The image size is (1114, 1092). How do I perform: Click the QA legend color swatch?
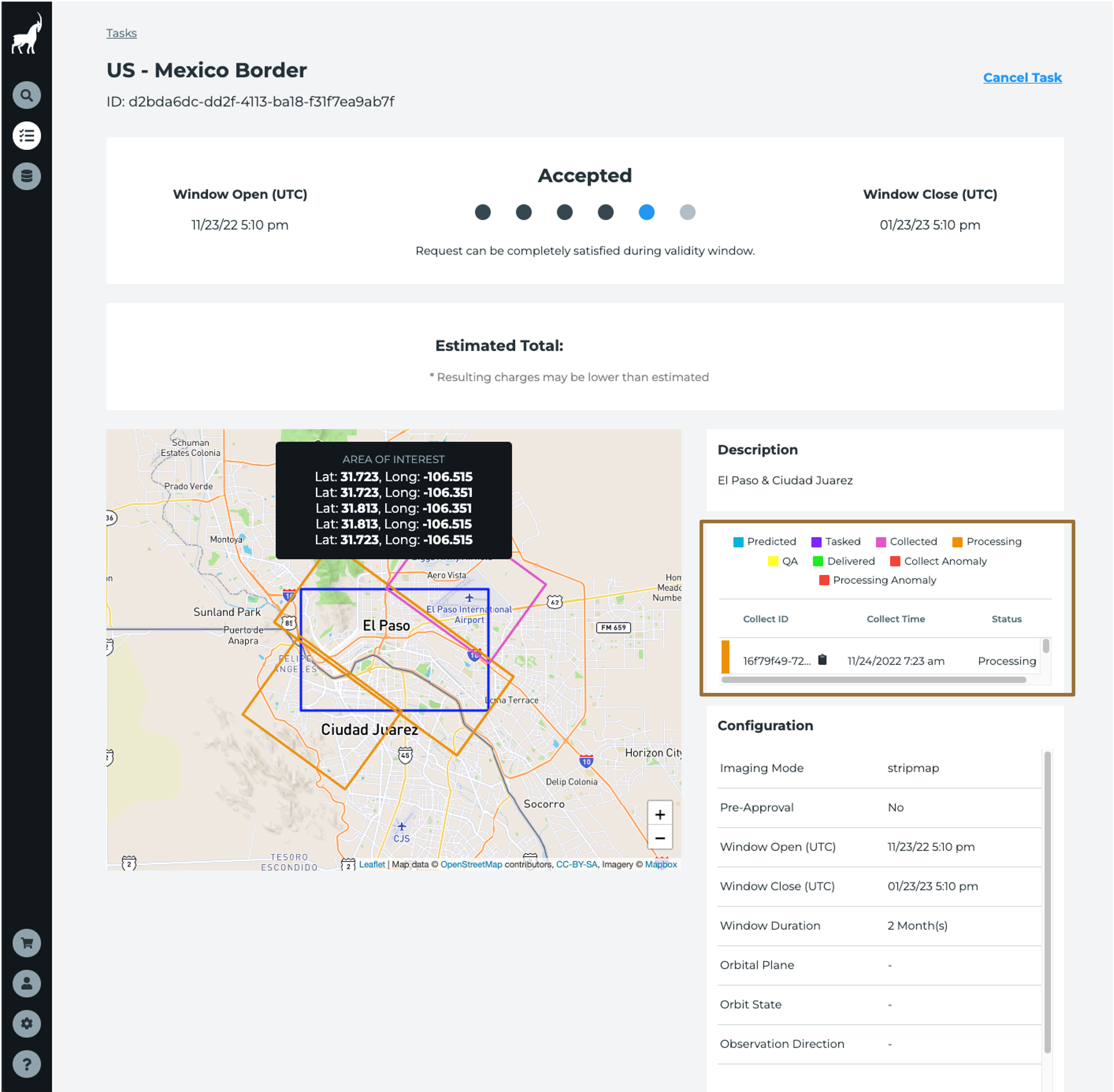[773, 561]
